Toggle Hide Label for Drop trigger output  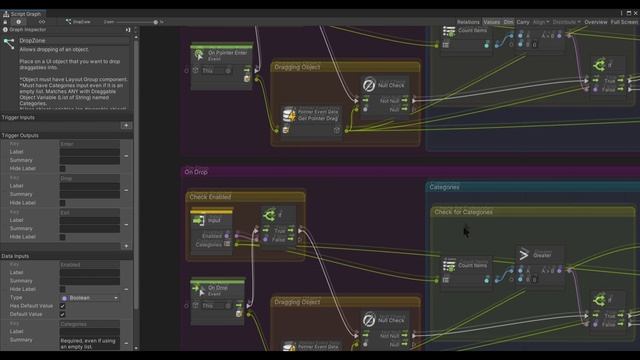point(62,203)
